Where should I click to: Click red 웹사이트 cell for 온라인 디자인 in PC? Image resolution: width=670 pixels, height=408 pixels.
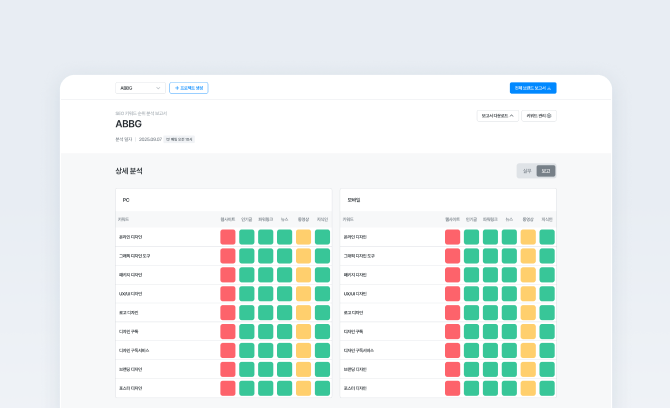228,237
